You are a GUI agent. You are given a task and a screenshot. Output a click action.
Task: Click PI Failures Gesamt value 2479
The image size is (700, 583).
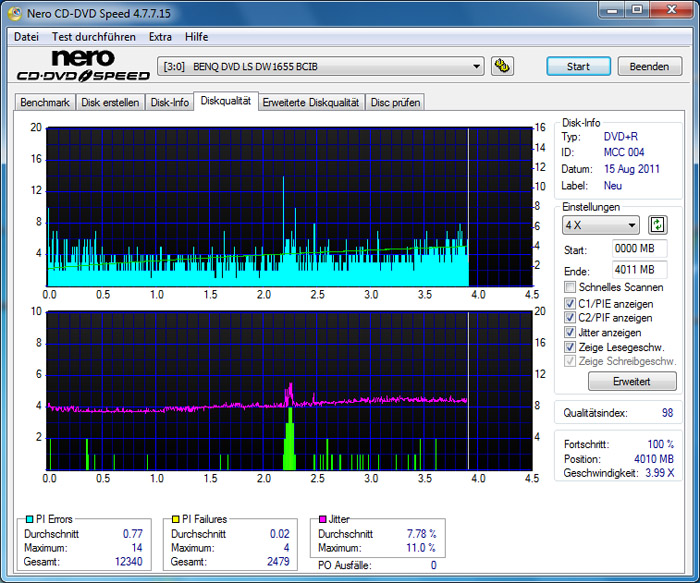click(278, 562)
